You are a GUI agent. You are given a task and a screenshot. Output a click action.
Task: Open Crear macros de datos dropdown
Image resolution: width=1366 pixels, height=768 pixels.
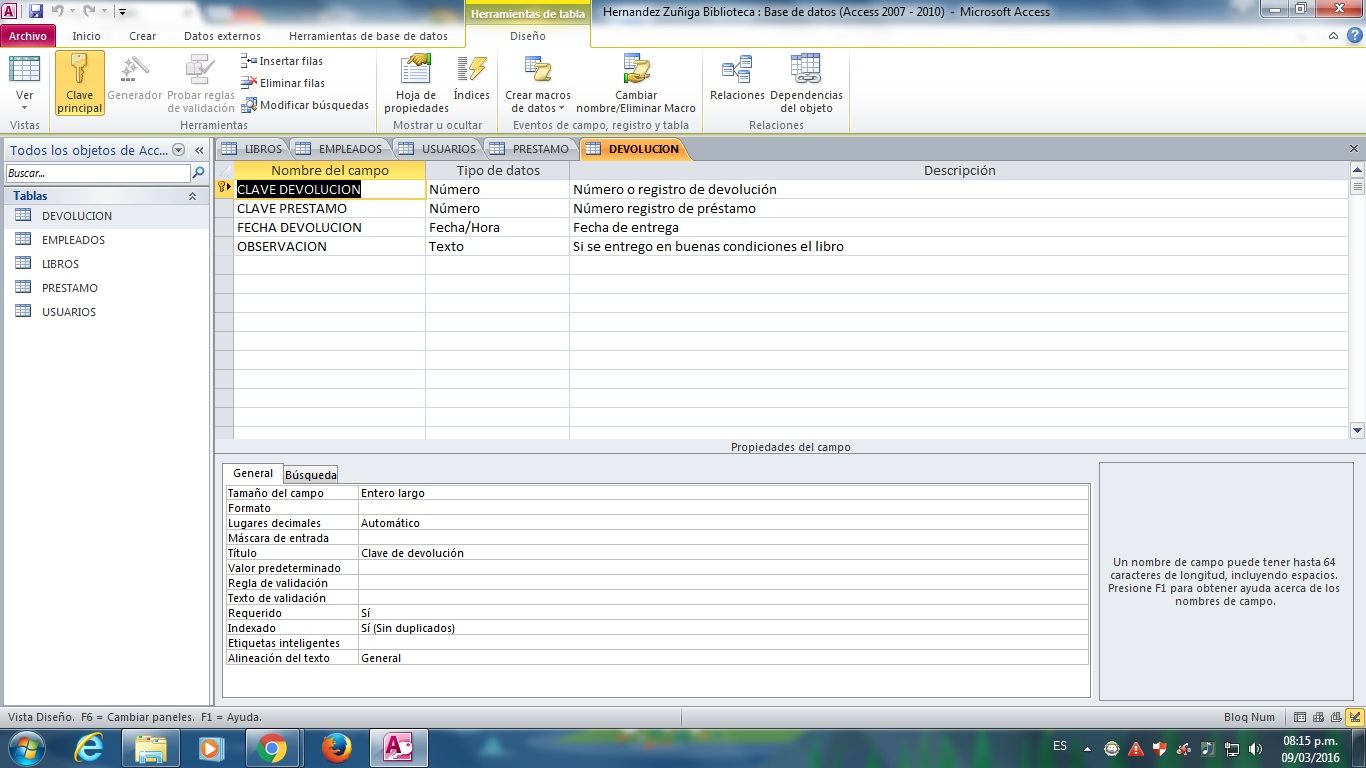(538, 102)
